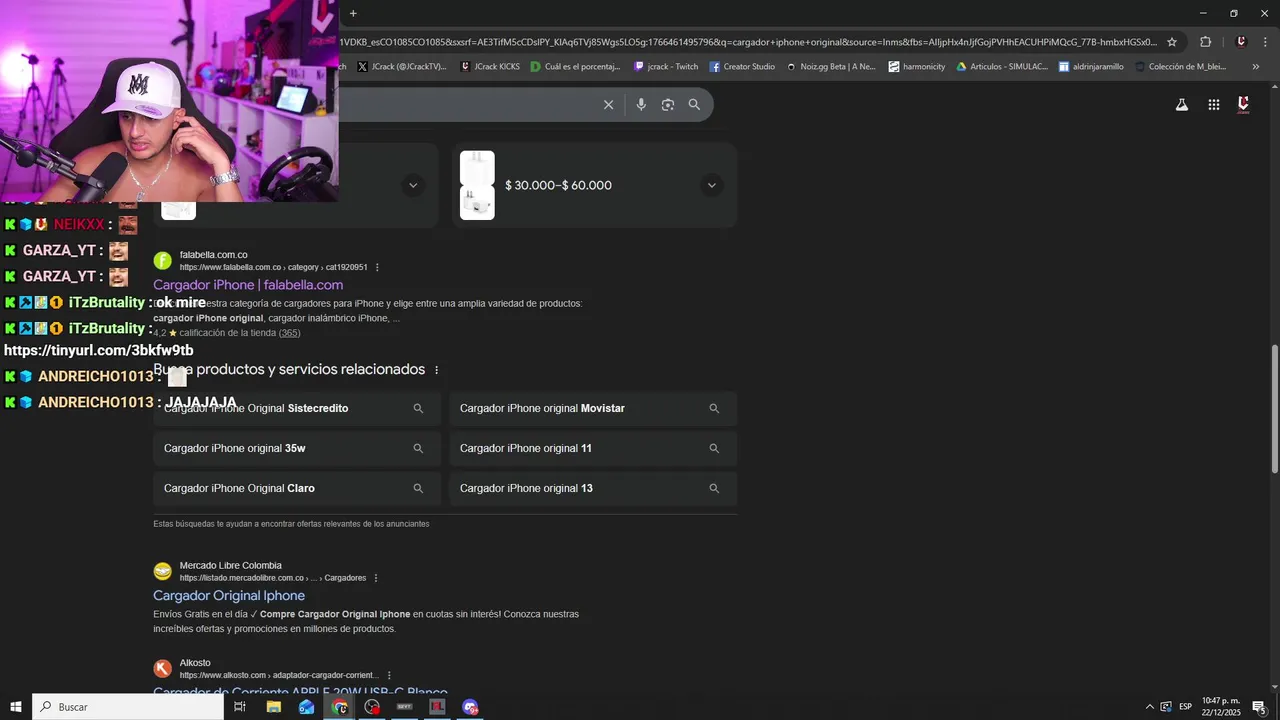Image resolution: width=1280 pixels, height=720 pixels.
Task: Click the Mercado Libre Colombia site name
Action: [x=230, y=565]
